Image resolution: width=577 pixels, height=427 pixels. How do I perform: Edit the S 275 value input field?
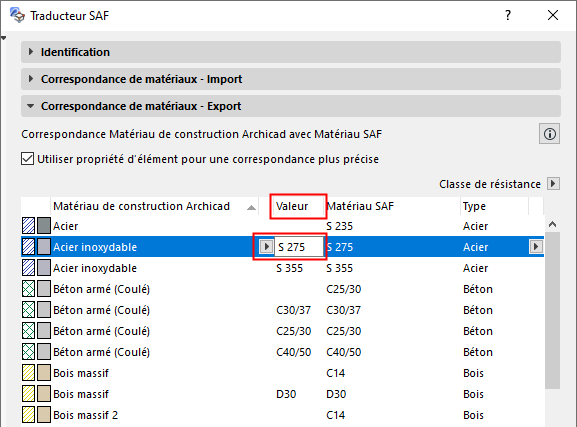299,247
